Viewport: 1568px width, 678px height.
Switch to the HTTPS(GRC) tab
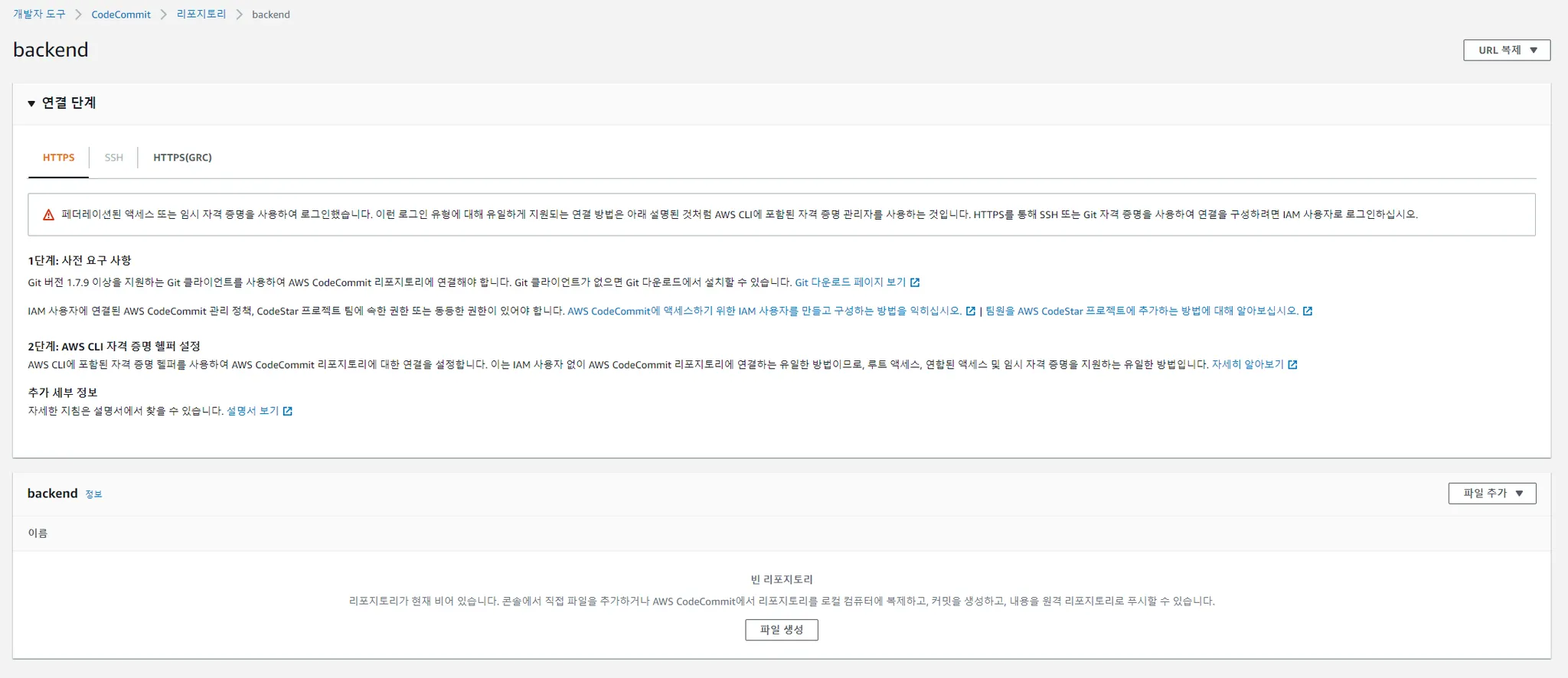tap(182, 158)
